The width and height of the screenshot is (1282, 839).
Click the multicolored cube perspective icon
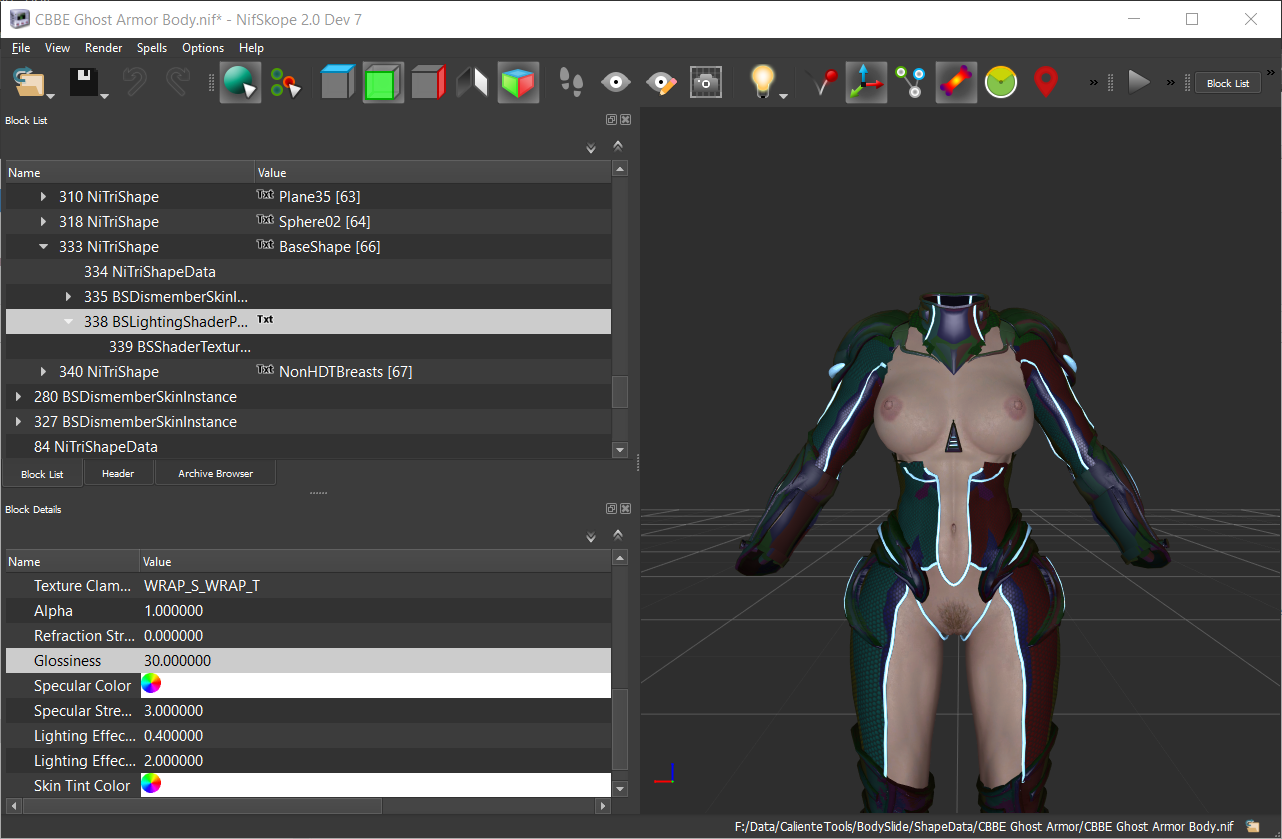[x=518, y=83]
